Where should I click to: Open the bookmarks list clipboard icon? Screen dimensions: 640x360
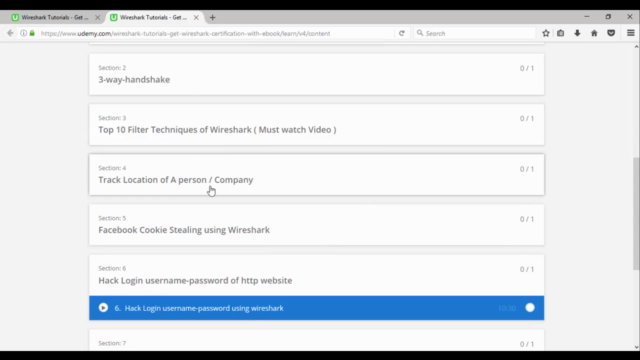pos(561,33)
